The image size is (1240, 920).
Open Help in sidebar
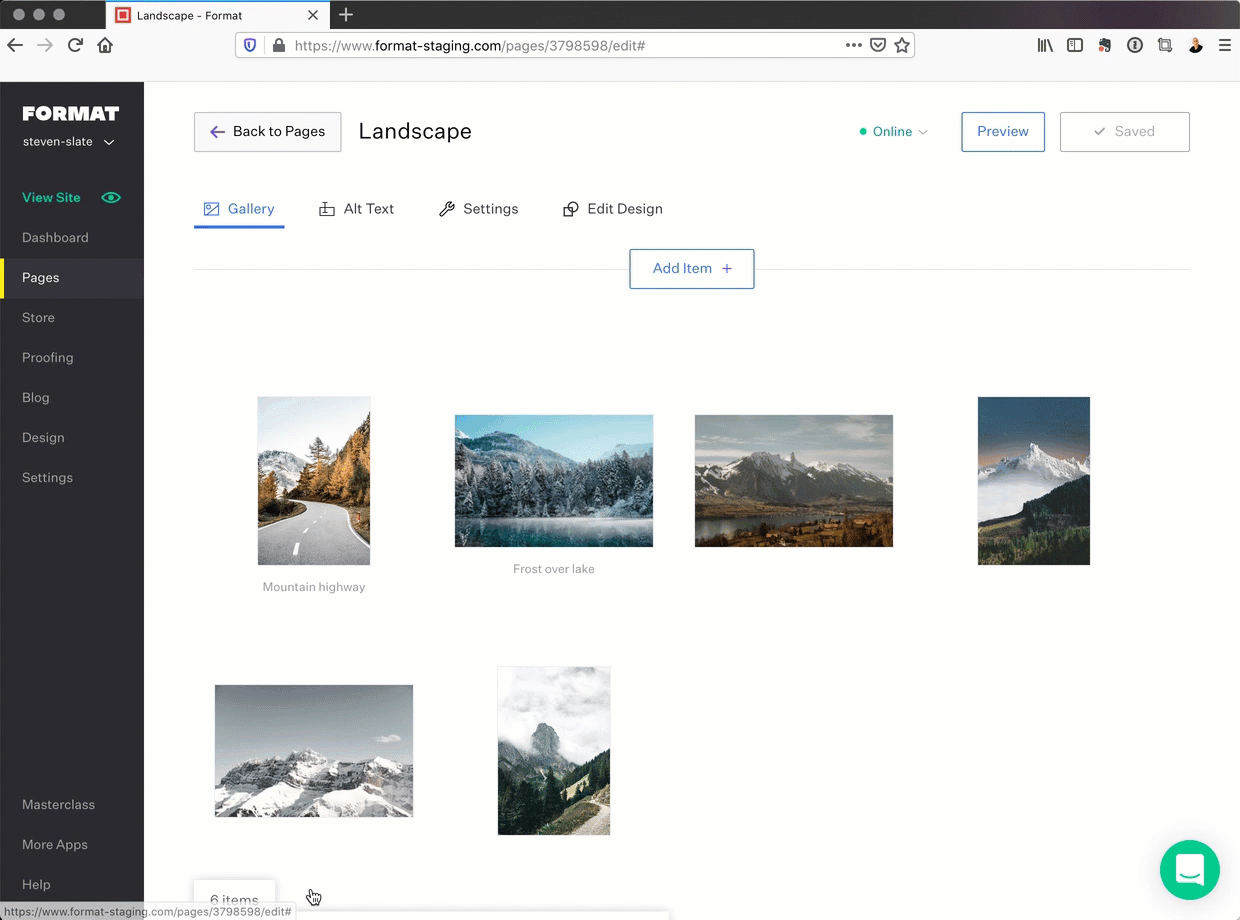[36, 884]
